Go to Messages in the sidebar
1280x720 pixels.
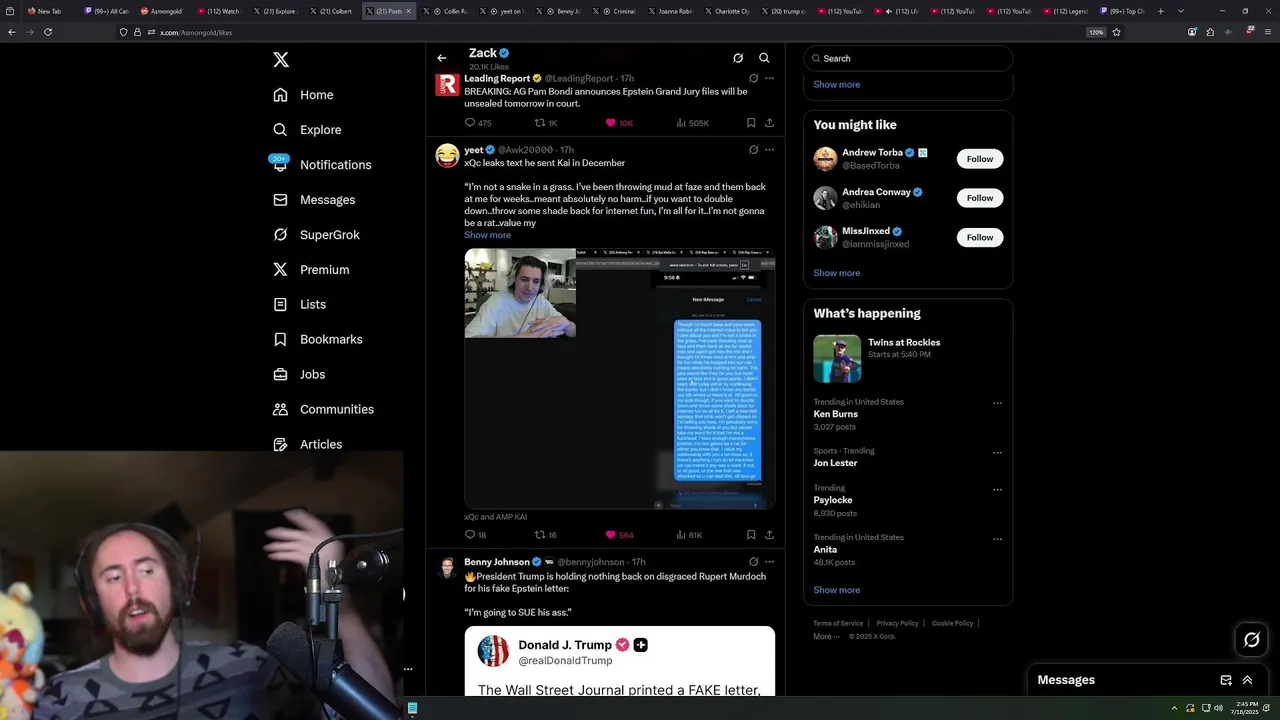314,200
